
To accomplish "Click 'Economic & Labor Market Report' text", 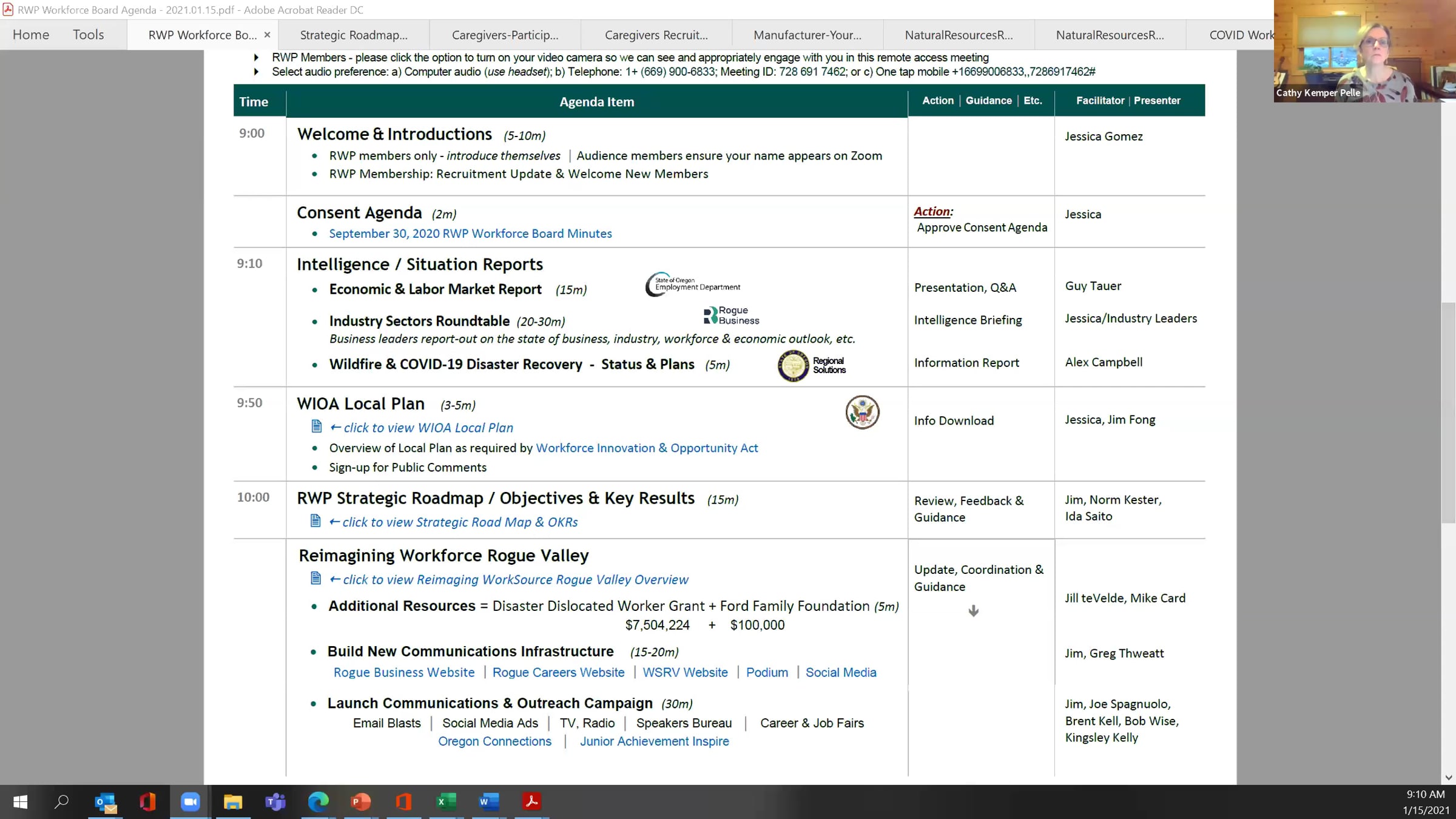I will point(435,289).
